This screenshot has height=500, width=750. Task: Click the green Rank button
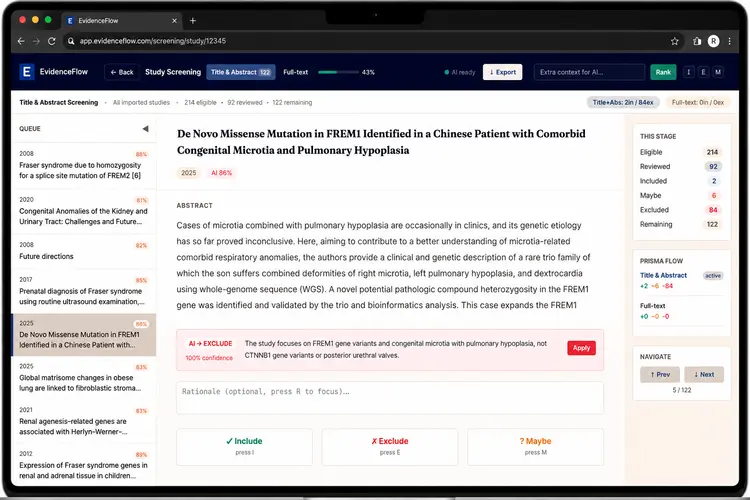click(x=663, y=72)
